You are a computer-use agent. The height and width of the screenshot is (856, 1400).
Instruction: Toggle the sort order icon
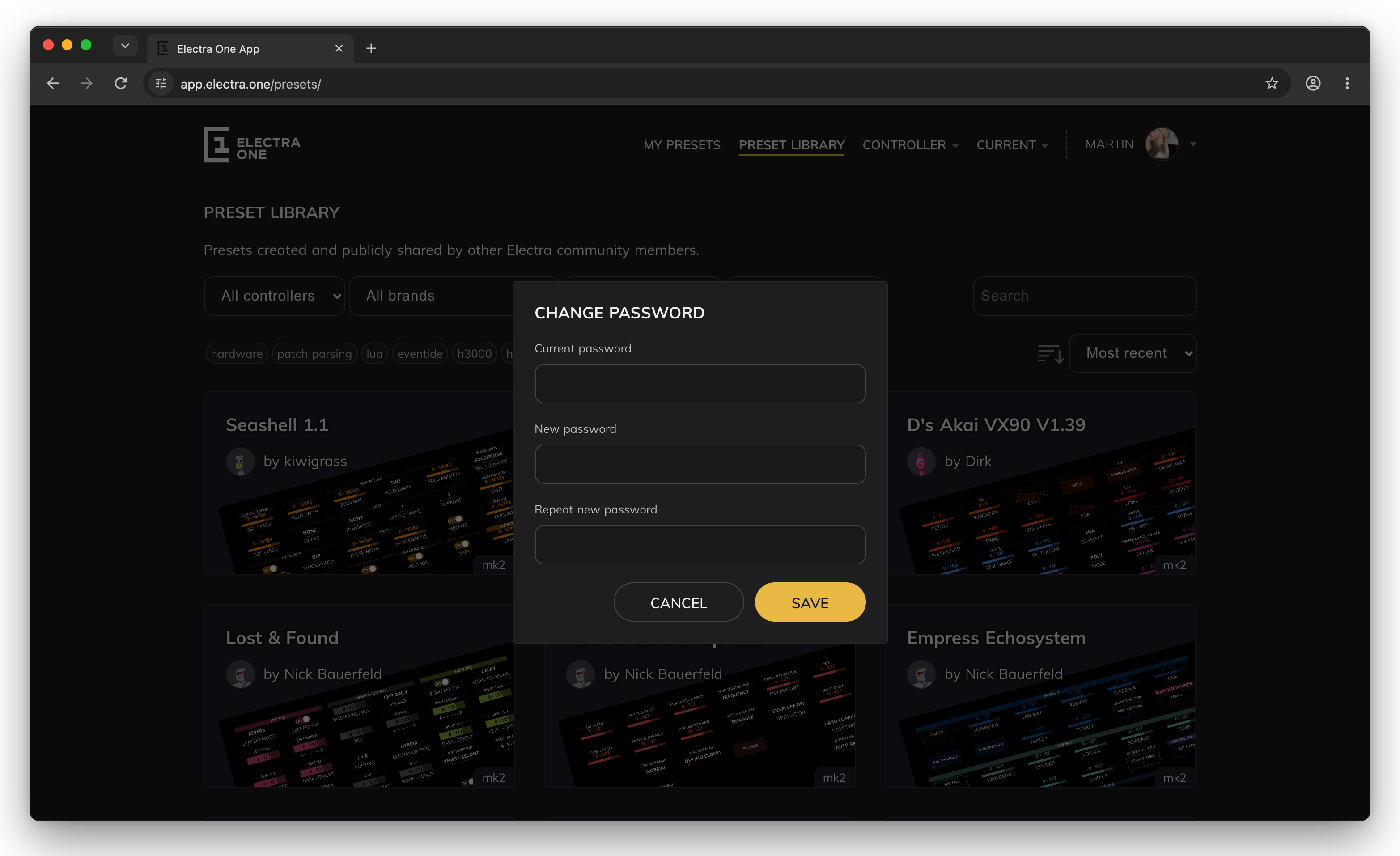click(x=1050, y=353)
